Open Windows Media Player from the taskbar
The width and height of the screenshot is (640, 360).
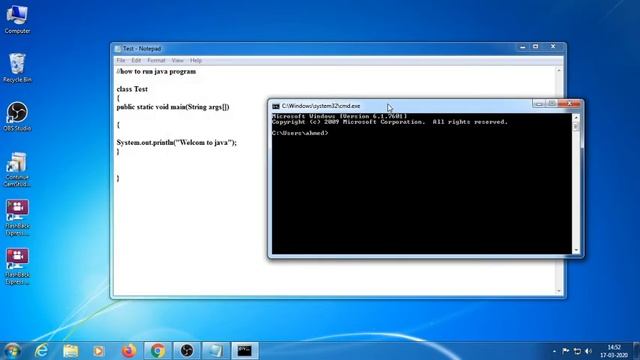click(98, 351)
